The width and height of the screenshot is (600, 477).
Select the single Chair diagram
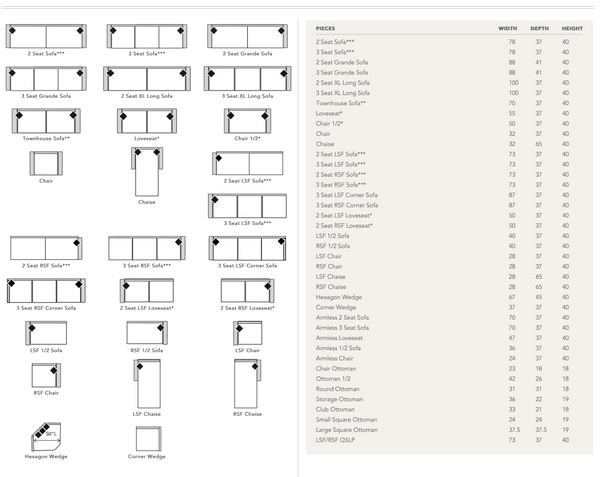[x=46, y=163]
